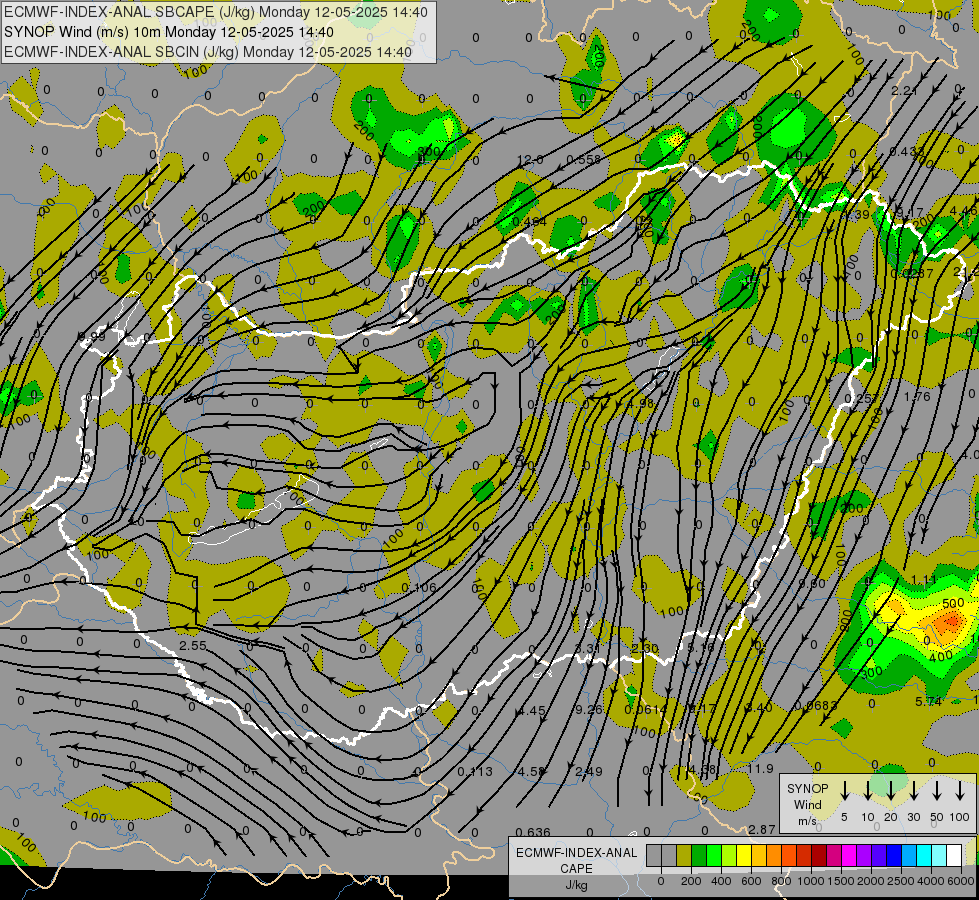Image resolution: width=979 pixels, height=900 pixels.
Task: Click the orange-red CAPE maximum on the map
Action: (951, 621)
